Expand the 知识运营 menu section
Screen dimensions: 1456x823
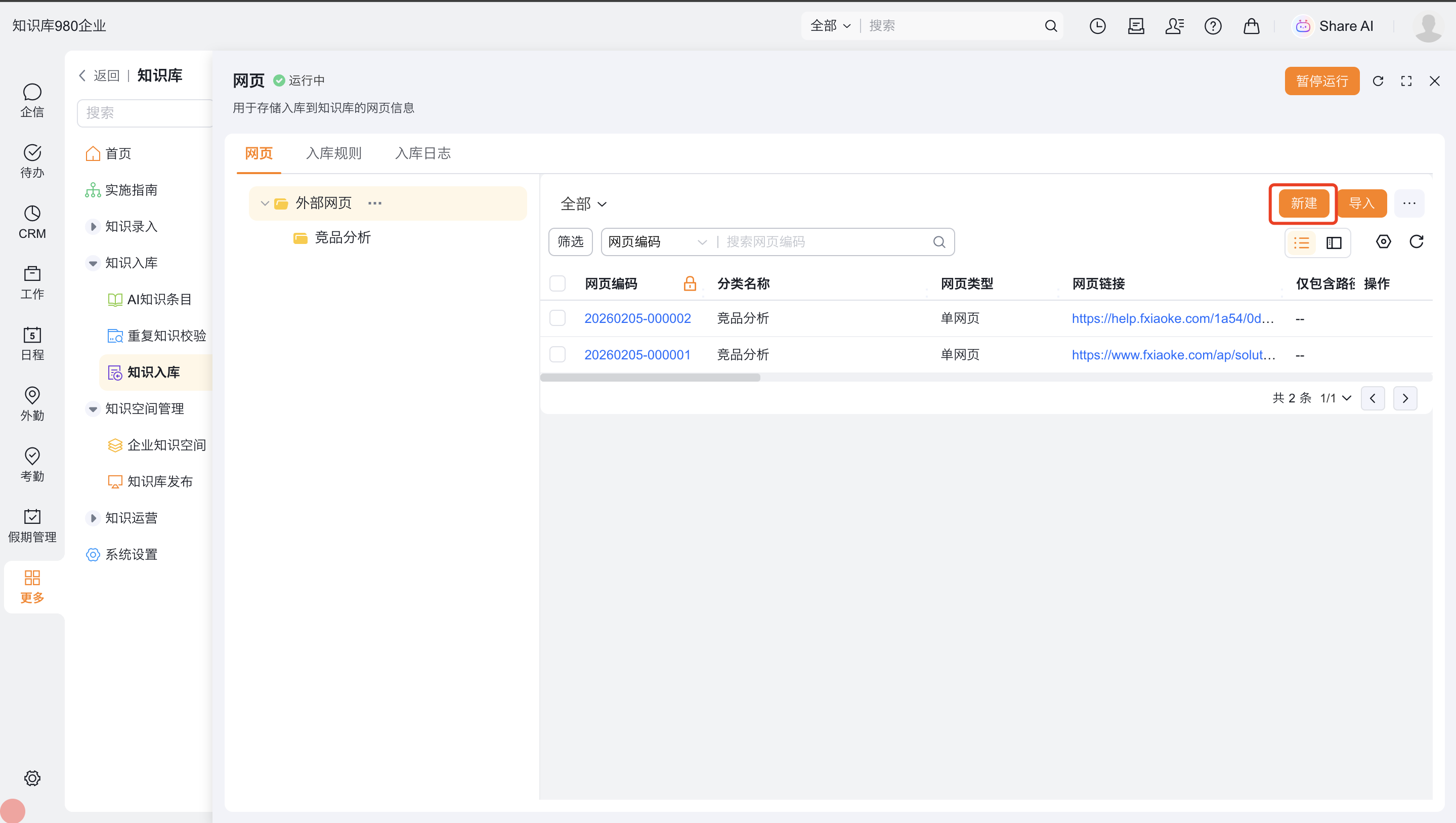(93, 518)
